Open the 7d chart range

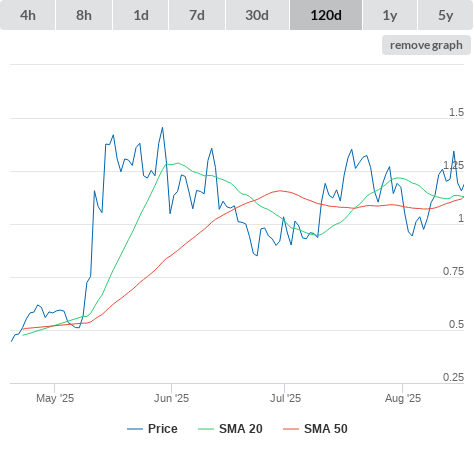point(197,15)
